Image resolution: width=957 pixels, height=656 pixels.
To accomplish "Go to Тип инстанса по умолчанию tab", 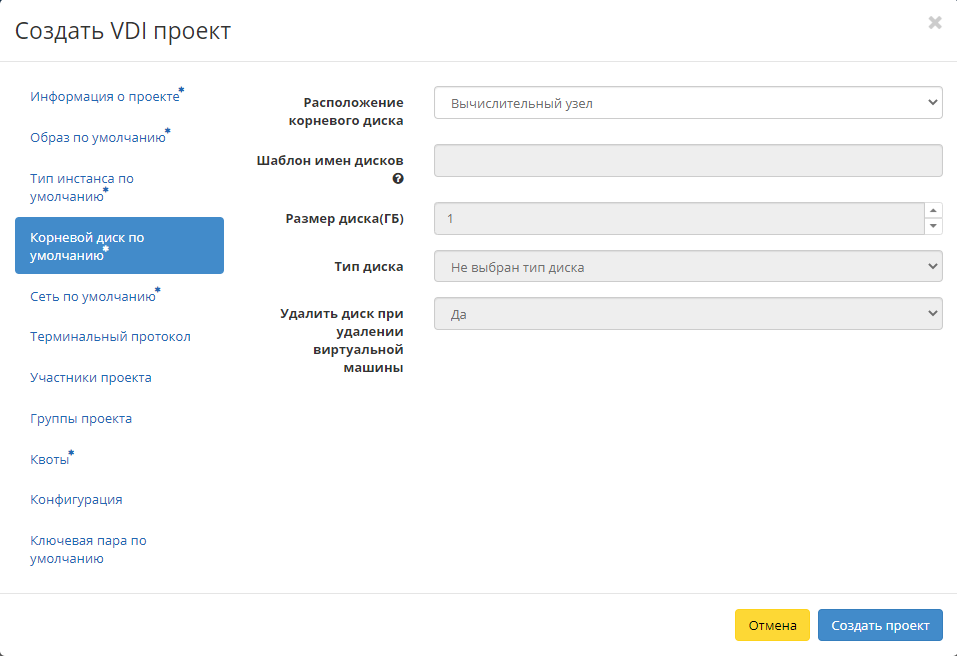I will coord(82,187).
